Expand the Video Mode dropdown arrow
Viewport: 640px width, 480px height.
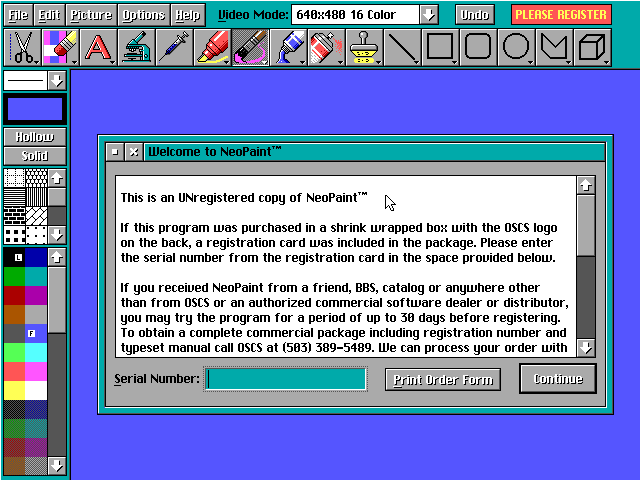pos(429,15)
